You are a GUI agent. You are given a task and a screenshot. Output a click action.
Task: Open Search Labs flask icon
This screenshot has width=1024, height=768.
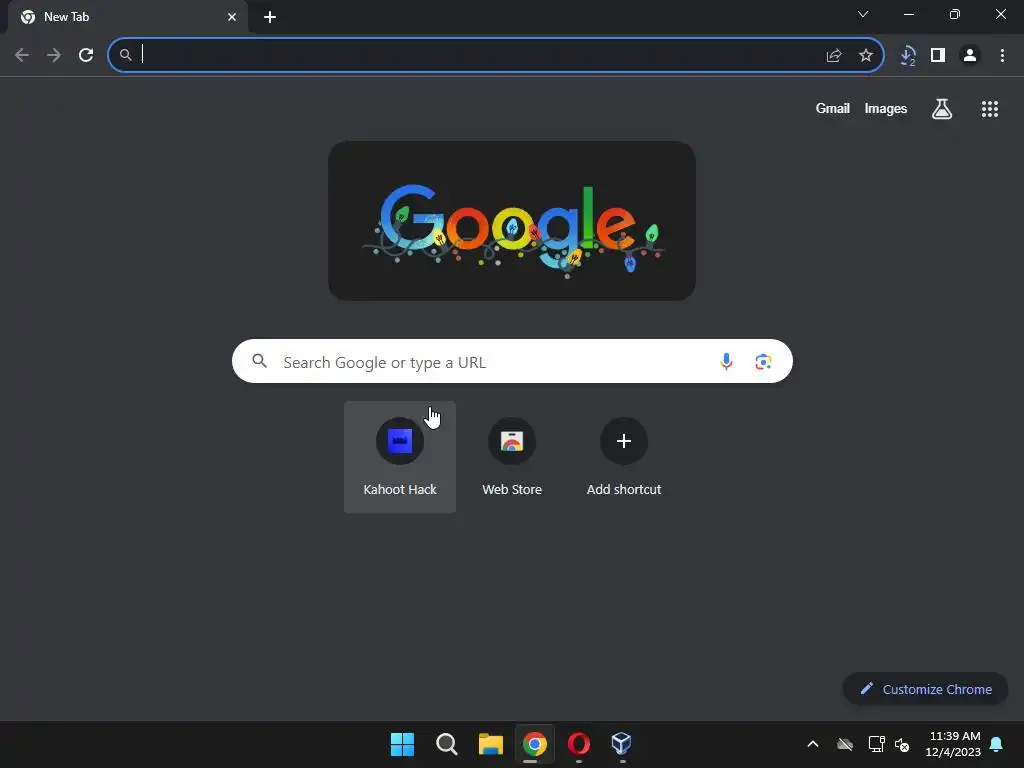[941, 109]
